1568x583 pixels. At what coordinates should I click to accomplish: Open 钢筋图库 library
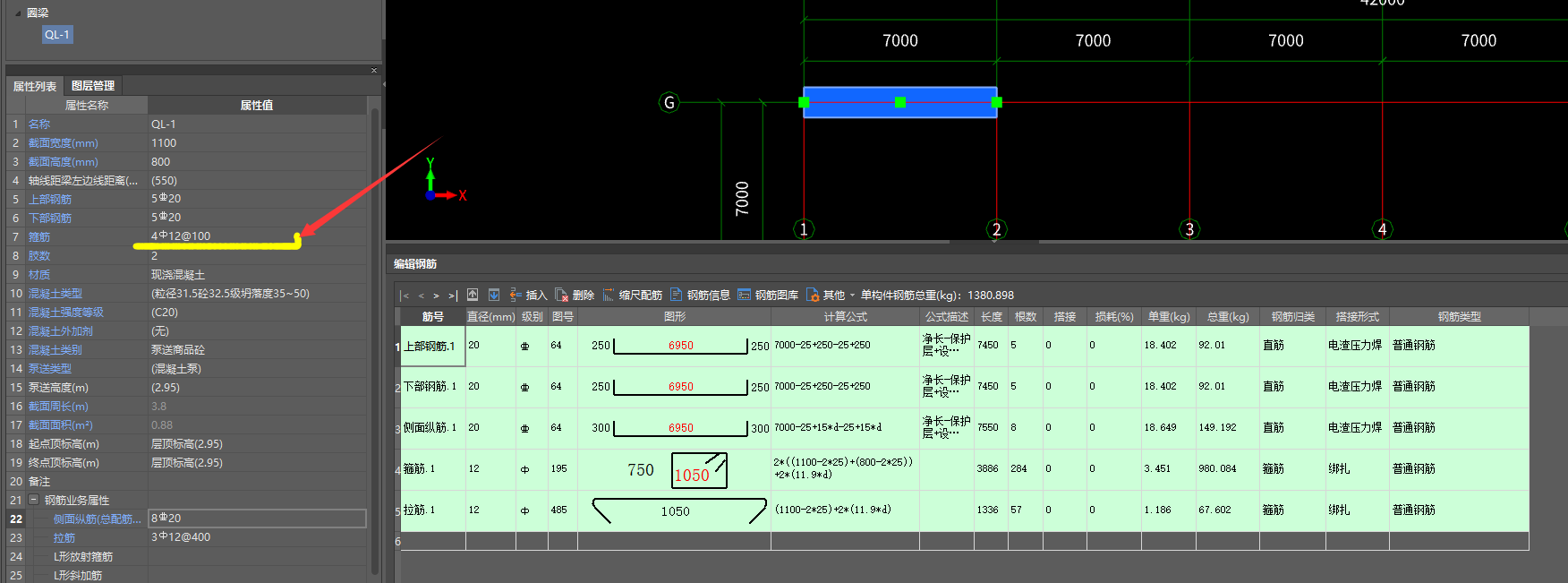pos(768,295)
